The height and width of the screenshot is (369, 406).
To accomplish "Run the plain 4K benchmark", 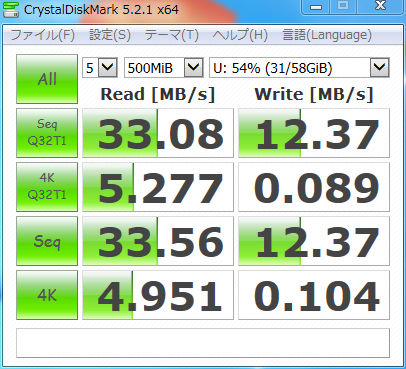I will pyautogui.click(x=47, y=295).
